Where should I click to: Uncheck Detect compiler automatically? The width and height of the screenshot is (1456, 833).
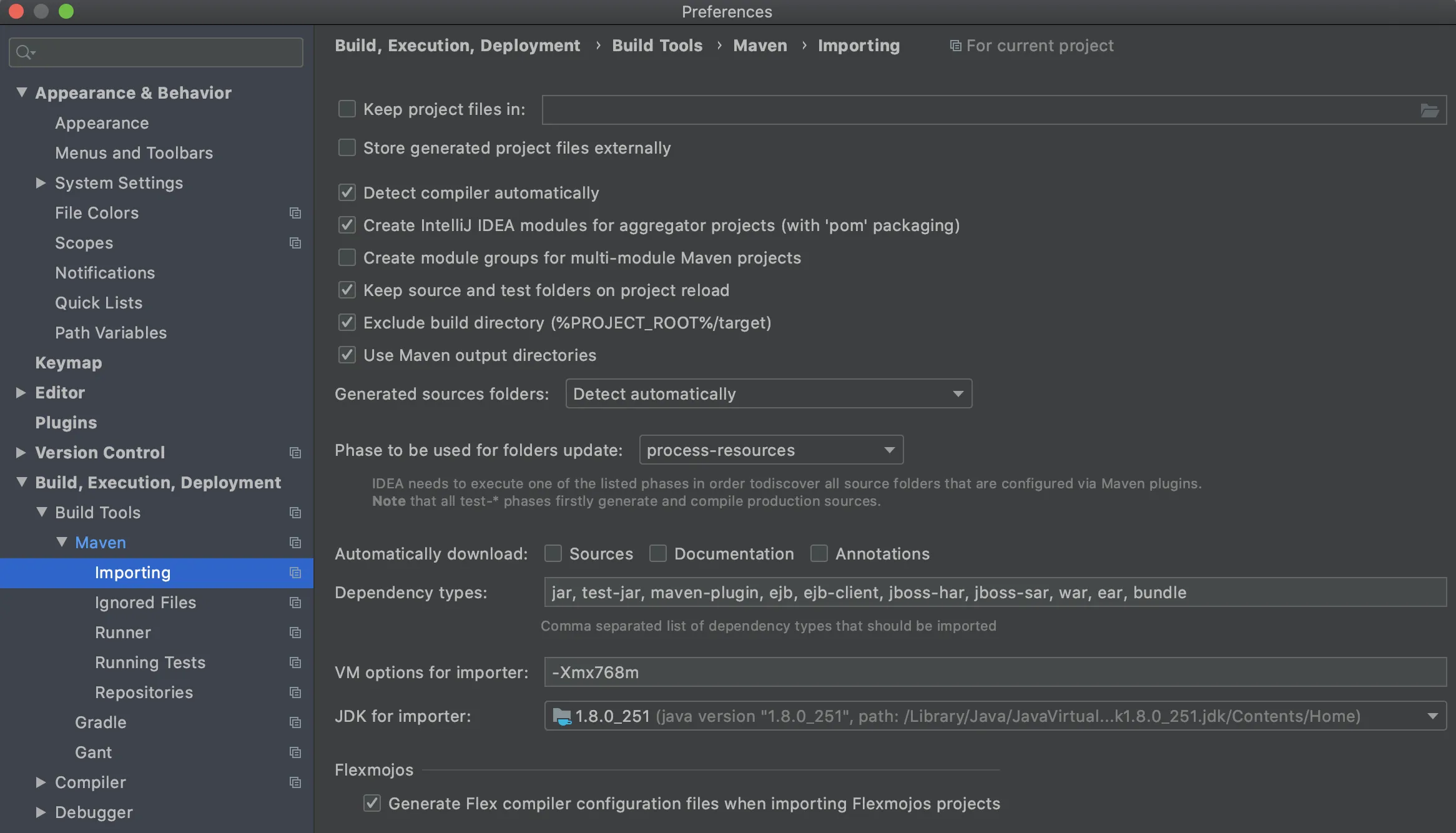click(x=347, y=193)
